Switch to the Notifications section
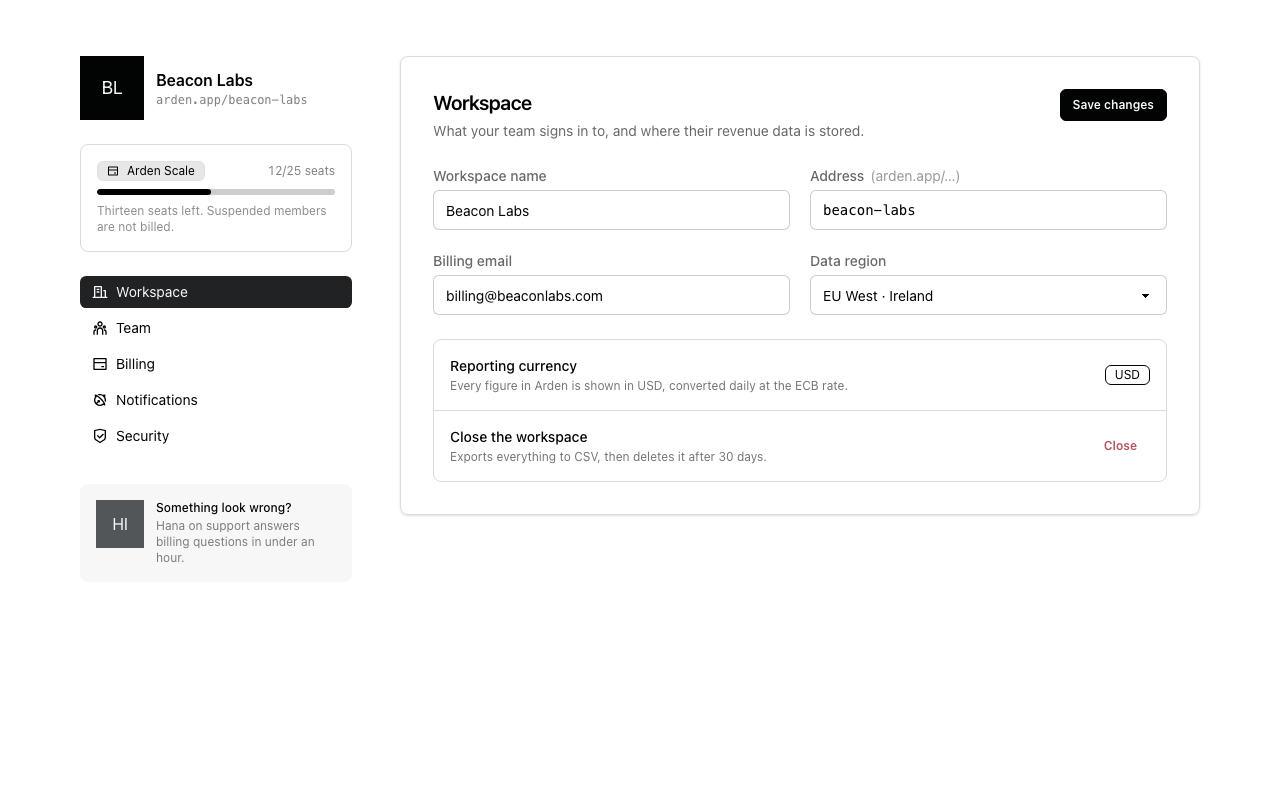 [x=216, y=400]
